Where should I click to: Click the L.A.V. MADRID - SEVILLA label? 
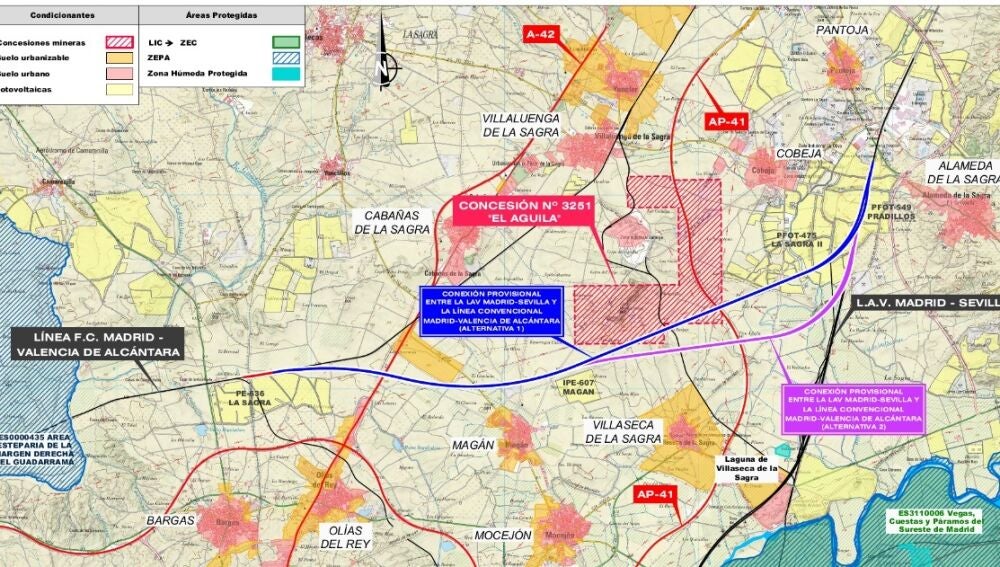pyautogui.click(x=926, y=303)
